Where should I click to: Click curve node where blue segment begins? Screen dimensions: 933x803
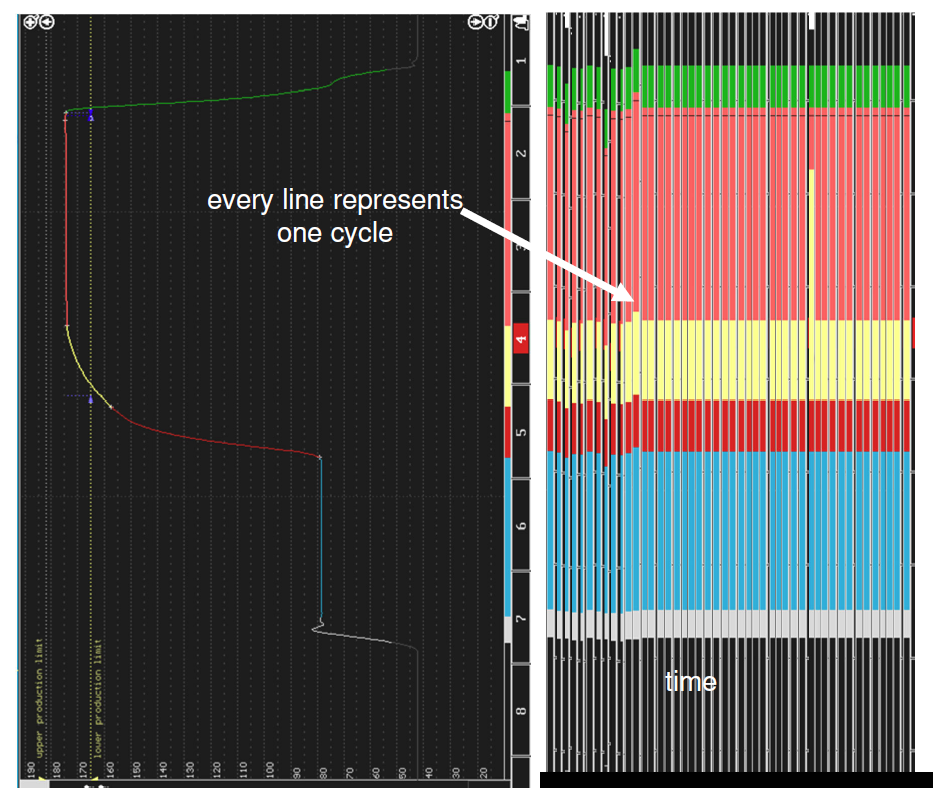pos(320,457)
